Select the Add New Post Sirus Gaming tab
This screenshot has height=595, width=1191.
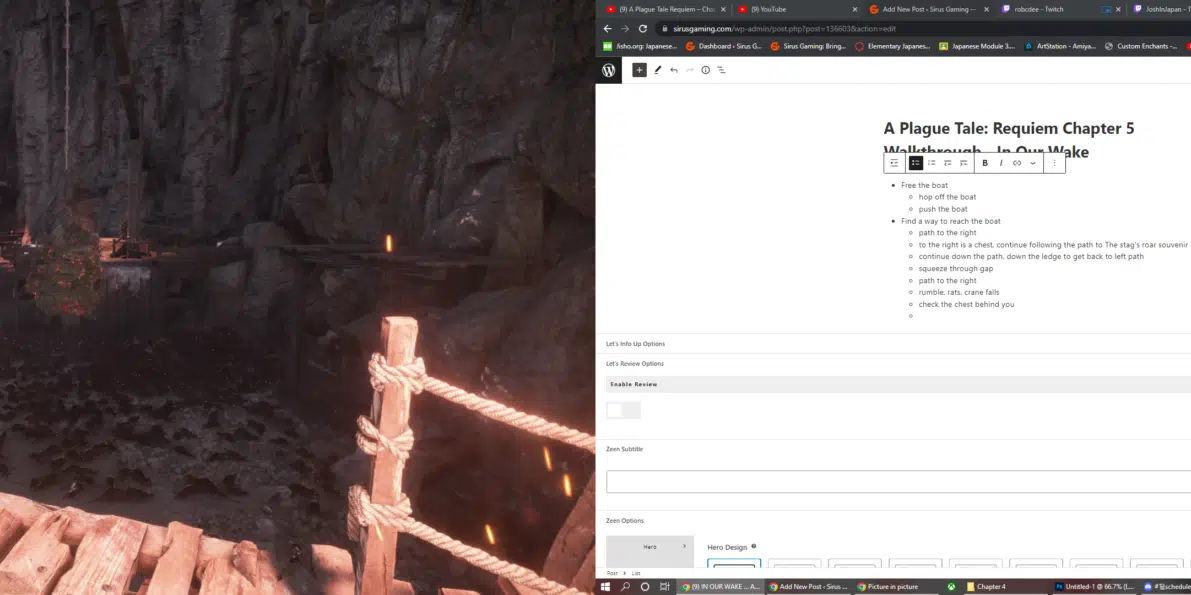tap(929, 9)
